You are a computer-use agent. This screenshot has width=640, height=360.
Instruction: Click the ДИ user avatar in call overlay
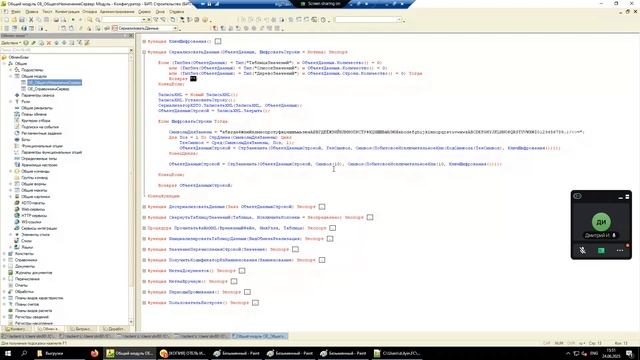[601, 222]
